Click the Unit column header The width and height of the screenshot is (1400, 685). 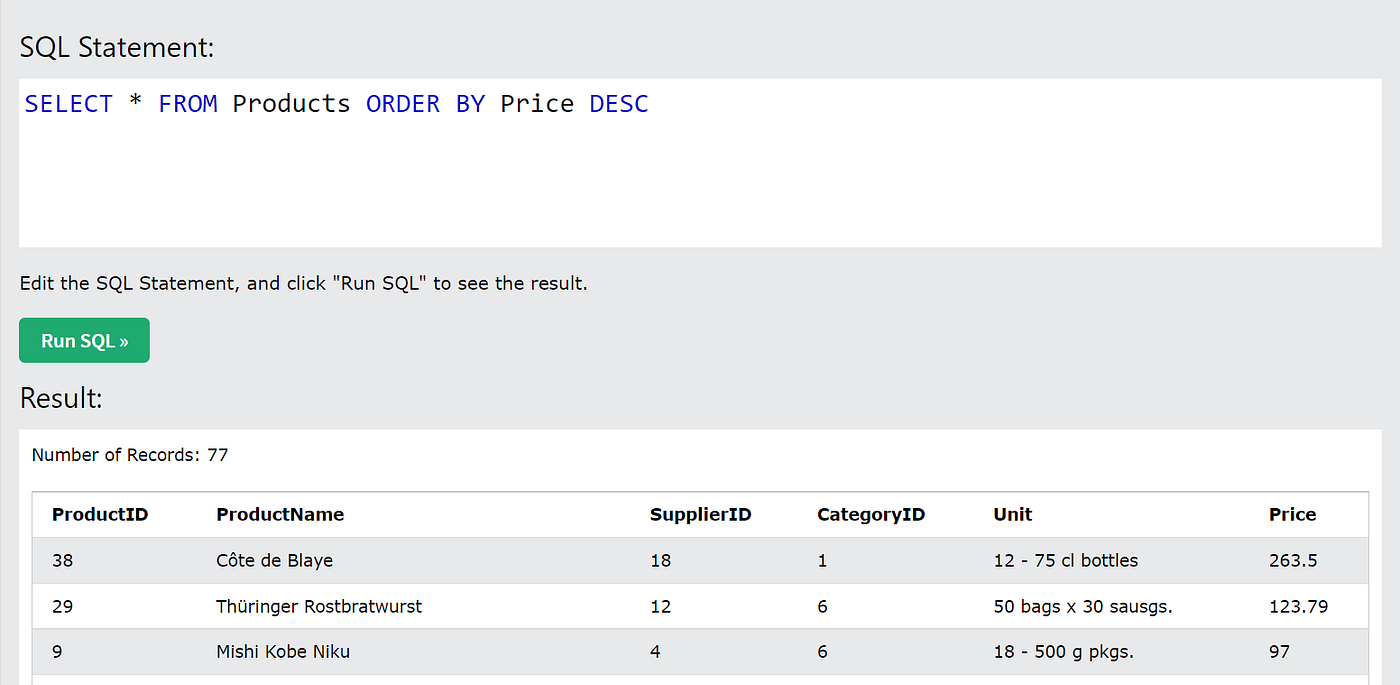pyautogui.click(x=1012, y=514)
